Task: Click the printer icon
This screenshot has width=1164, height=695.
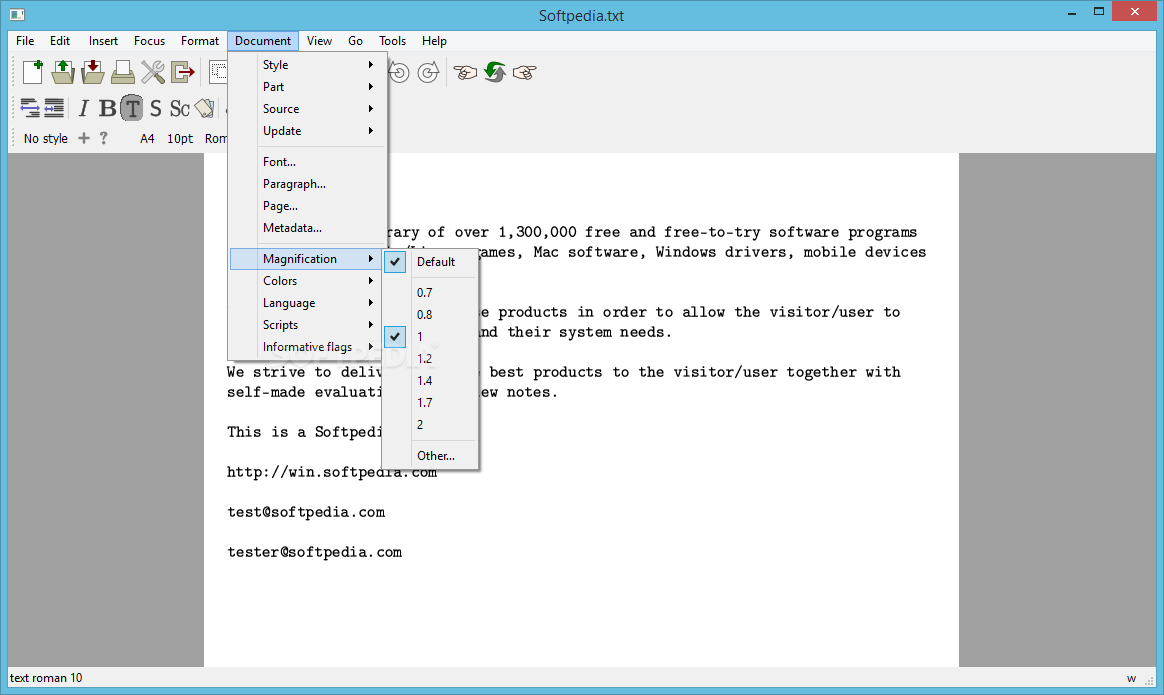Action: [x=122, y=72]
